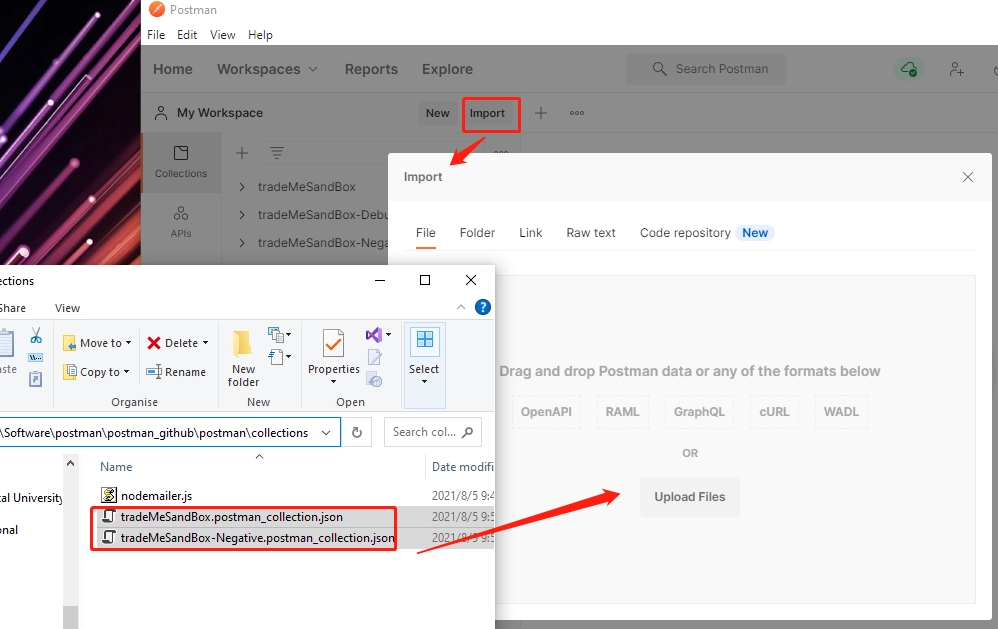Open the Help menu in Postman
This screenshot has width=998, height=629.
point(260,35)
